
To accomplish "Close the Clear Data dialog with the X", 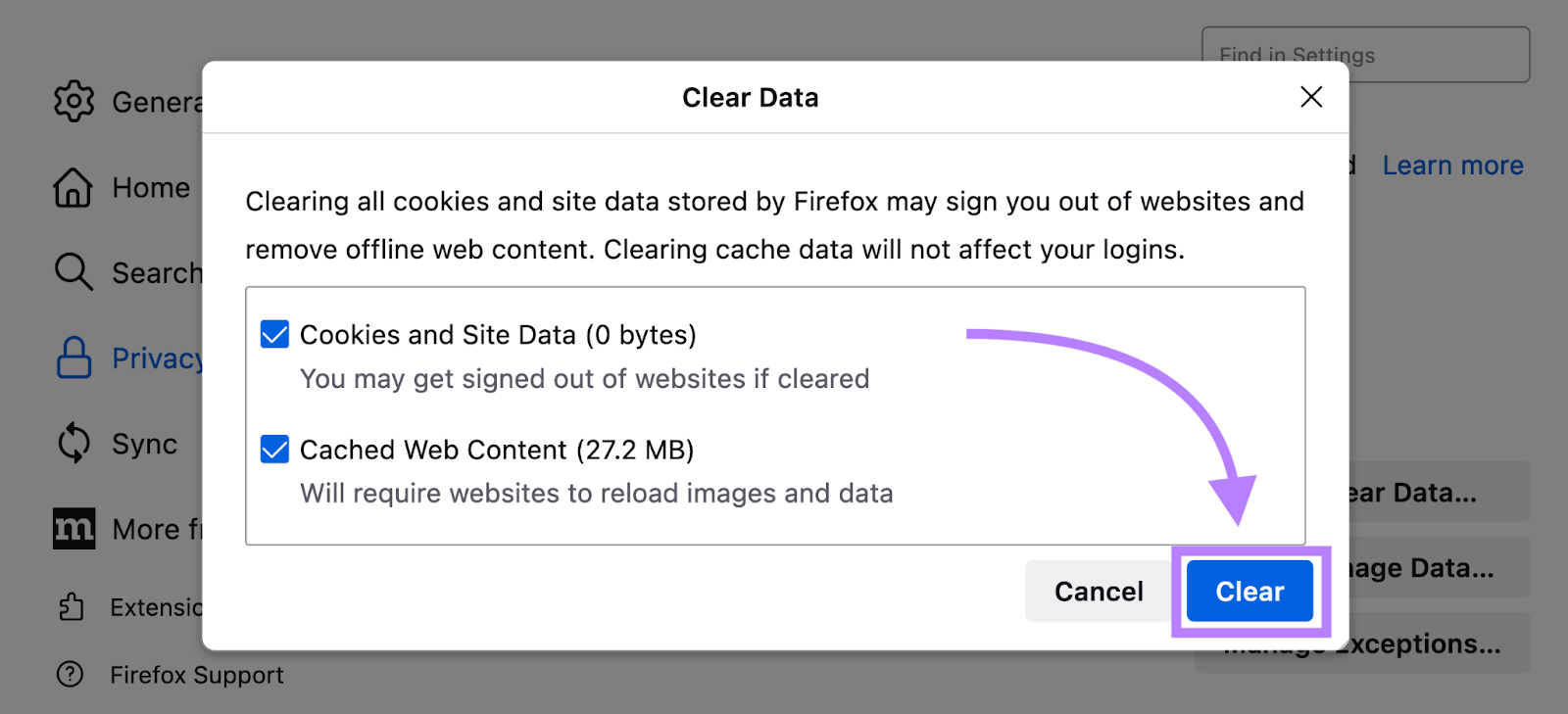I will (x=1310, y=97).
